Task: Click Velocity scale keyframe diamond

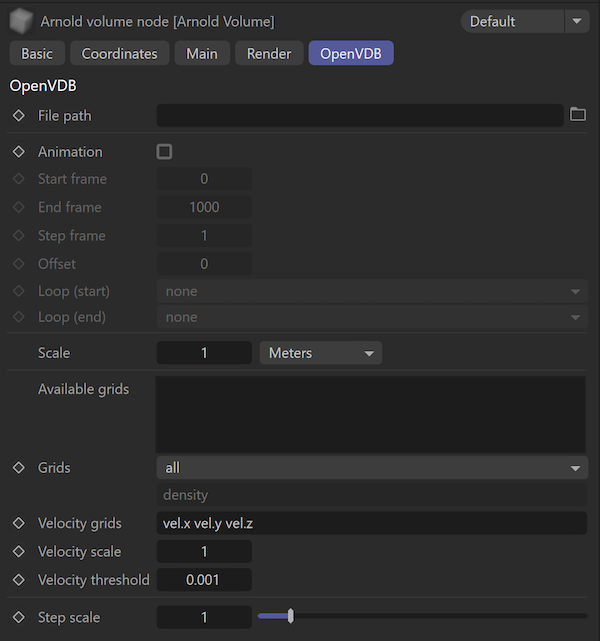Action: 19,551
